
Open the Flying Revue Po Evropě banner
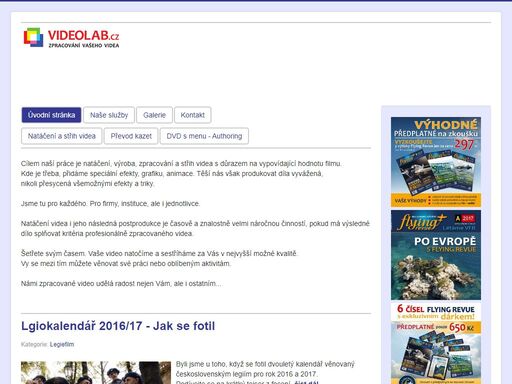pyautogui.click(x=436, y=255)
